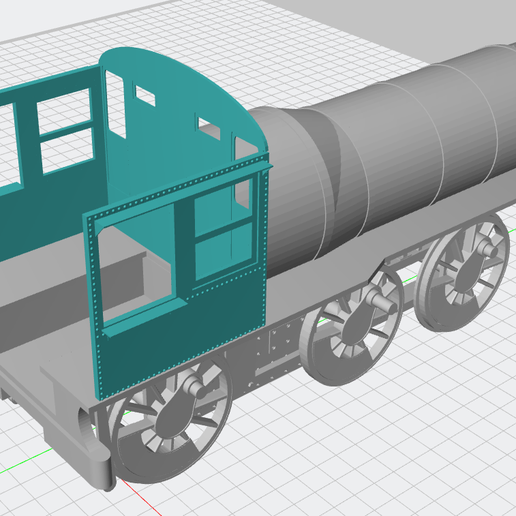Select the spoked wheel beneath the boiler
Screen dimensions: 516x516
[x=463, y=273]
